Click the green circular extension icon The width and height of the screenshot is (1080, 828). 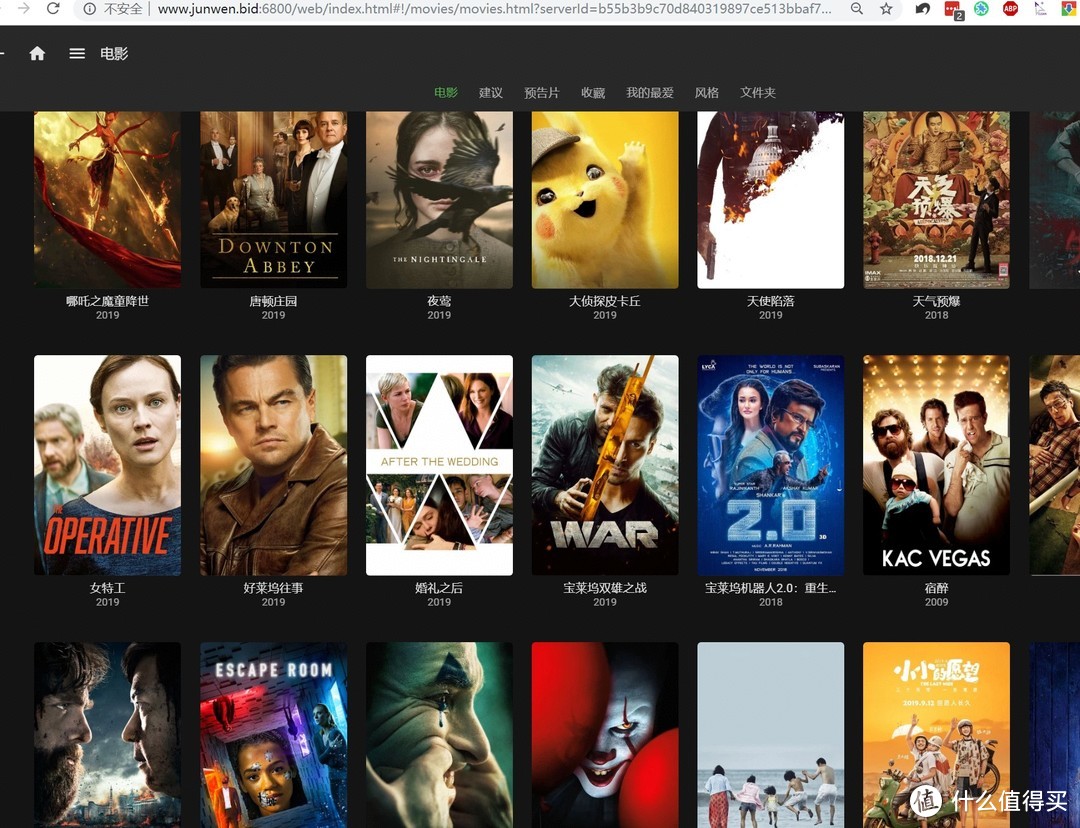click(982, 9)
